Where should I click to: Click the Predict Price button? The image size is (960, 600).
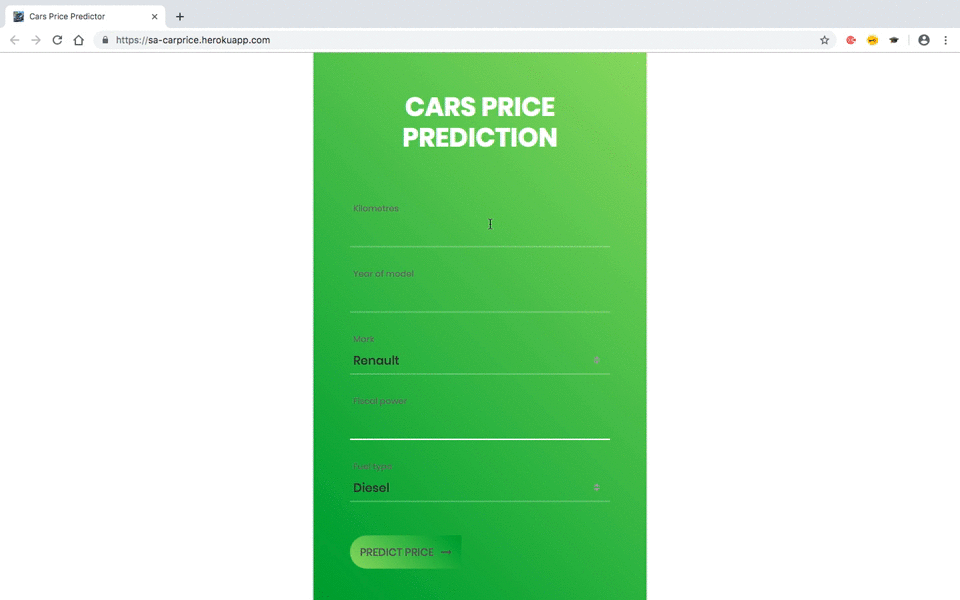(x=404, y=551)
